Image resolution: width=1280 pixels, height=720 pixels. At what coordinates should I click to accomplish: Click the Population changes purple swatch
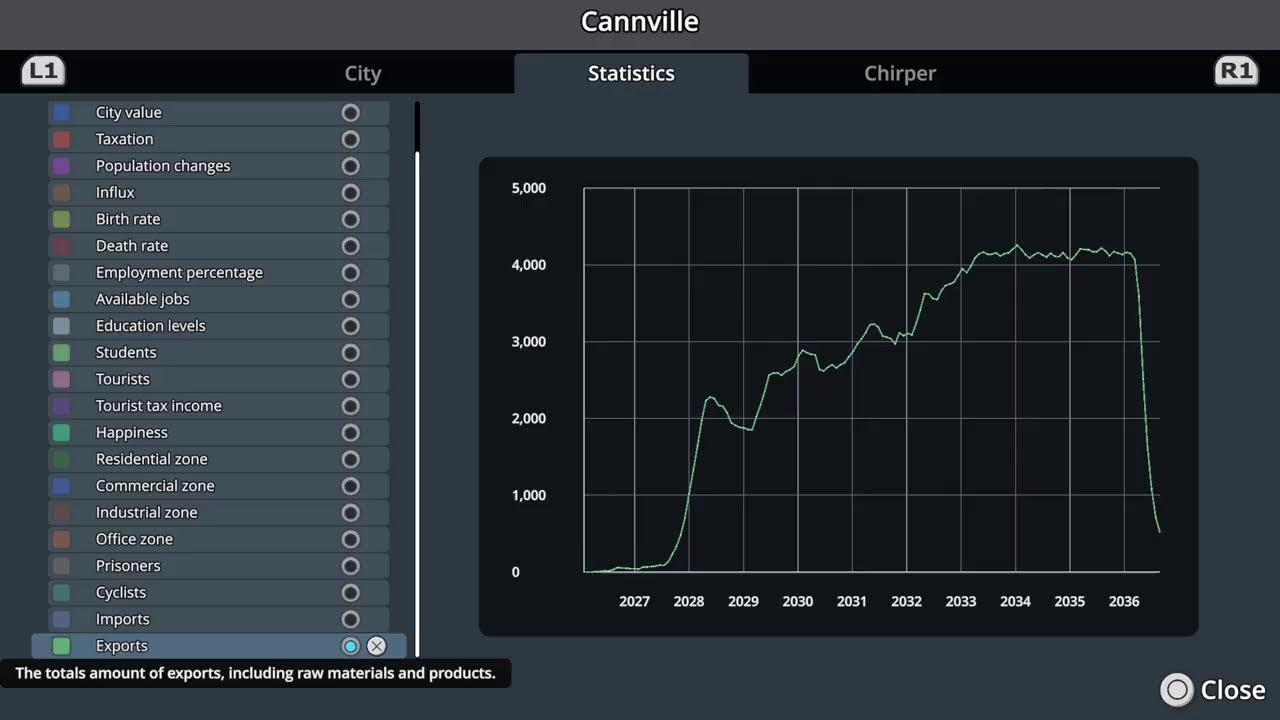tap(62, 166)
